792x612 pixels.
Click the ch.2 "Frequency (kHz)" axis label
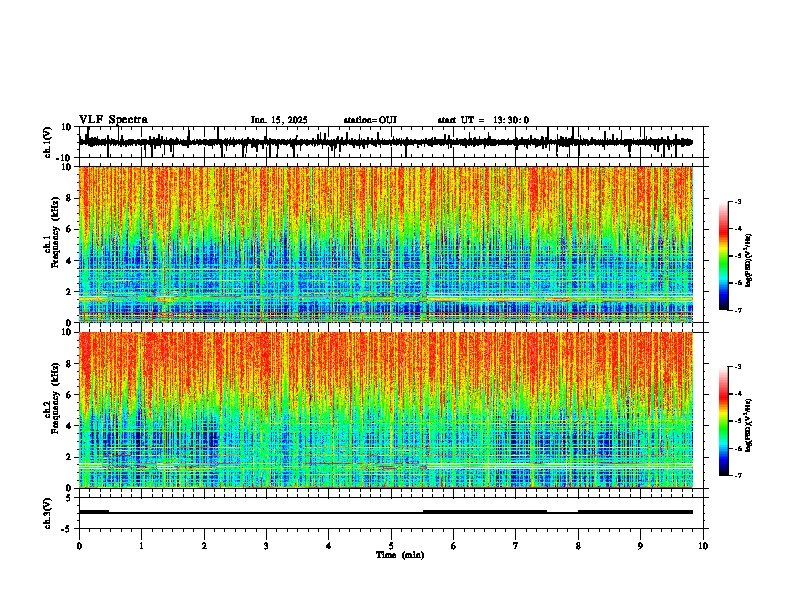click(x=55, y=398)
